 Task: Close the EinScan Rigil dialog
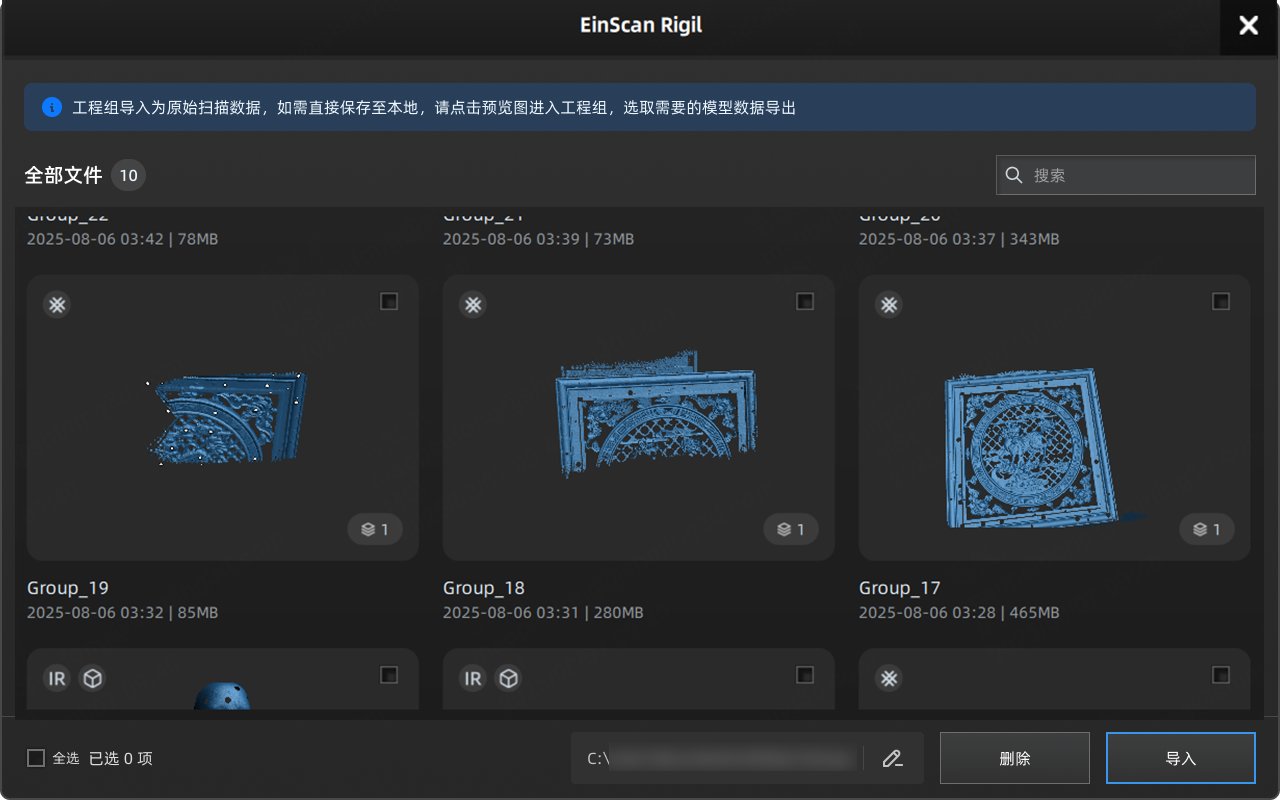pos(1248,26)
